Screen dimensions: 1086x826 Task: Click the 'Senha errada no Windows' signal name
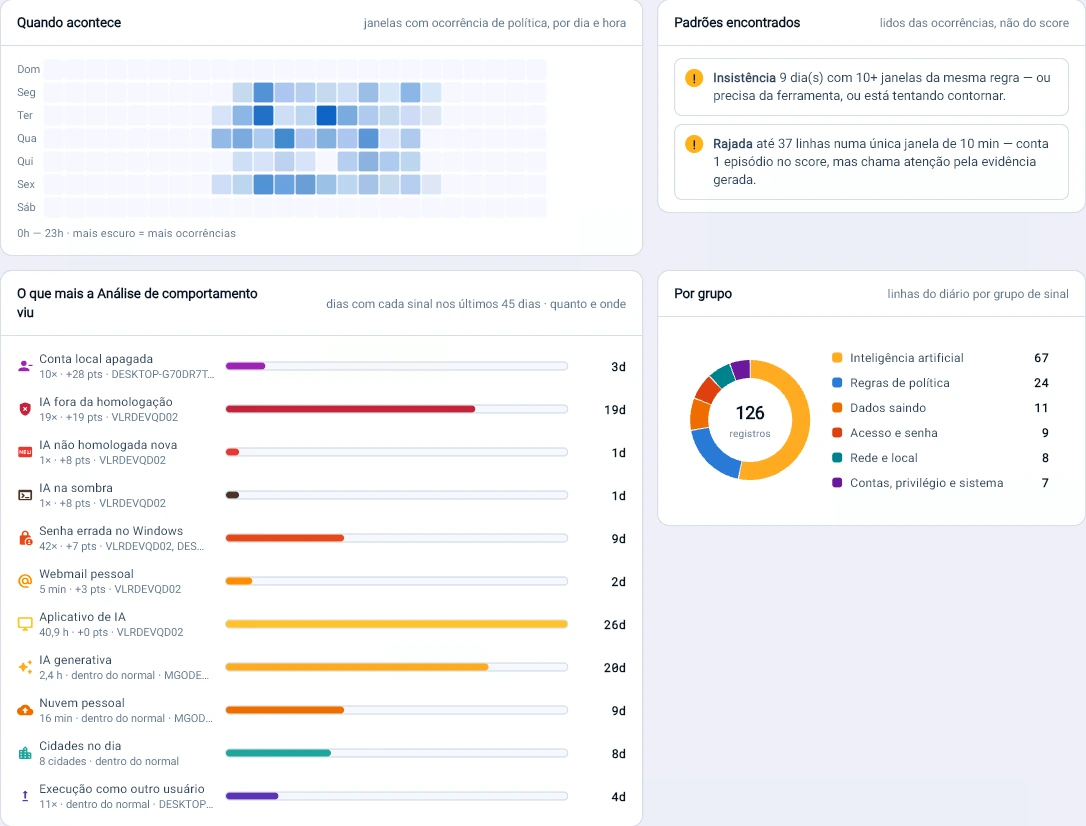[x=111, y=530]
